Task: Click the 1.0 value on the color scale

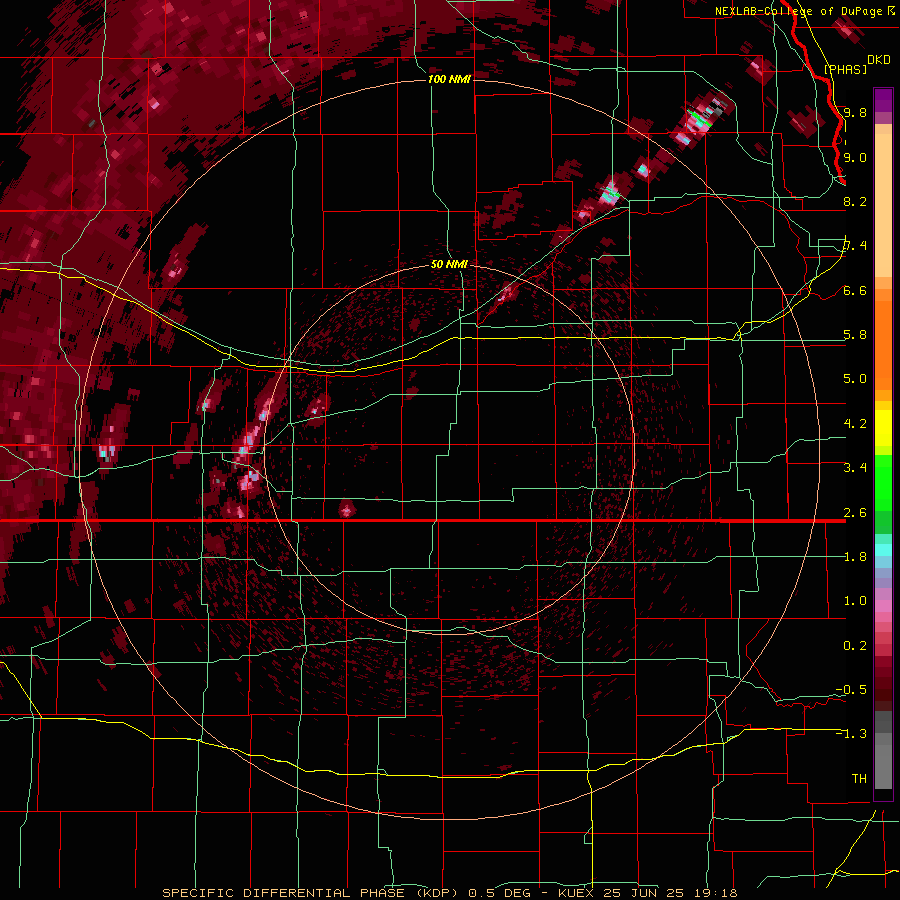Action: pyautogui.click(x=855, y=601)
